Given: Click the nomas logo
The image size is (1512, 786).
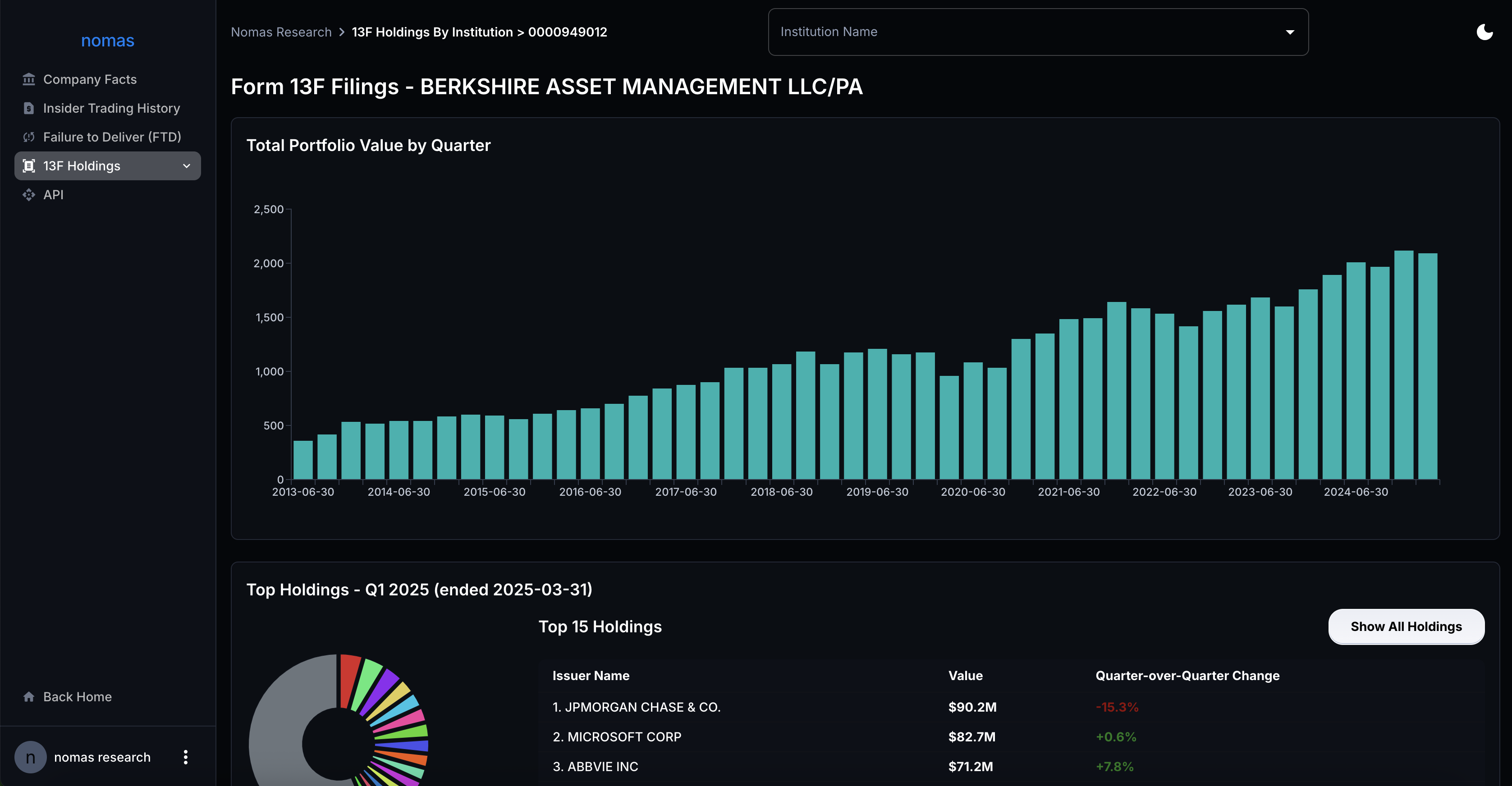Looking at the screenshot, I should pyautogui.click(x=107, y=41).
